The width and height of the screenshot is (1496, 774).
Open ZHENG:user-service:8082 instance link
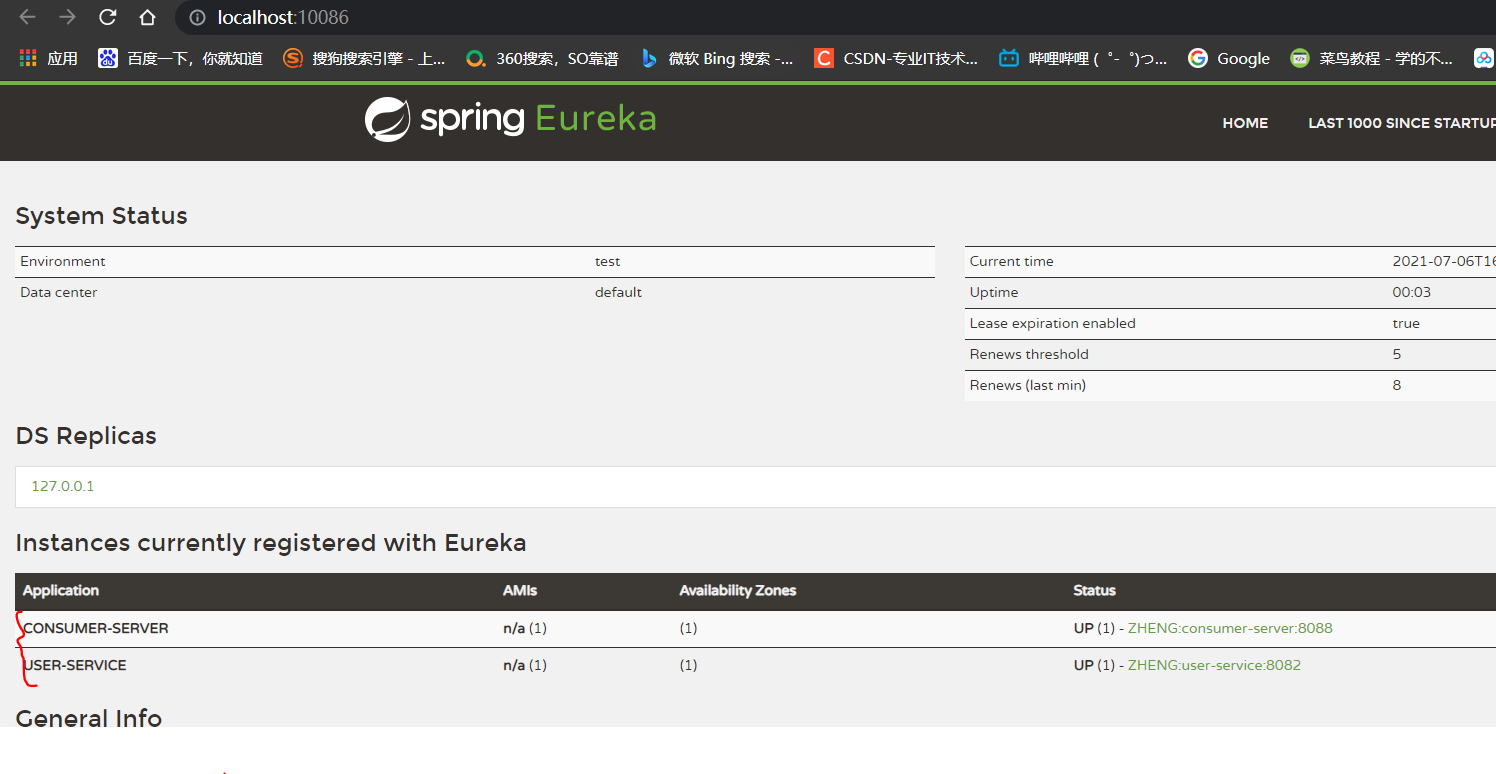click(1214, 665)
